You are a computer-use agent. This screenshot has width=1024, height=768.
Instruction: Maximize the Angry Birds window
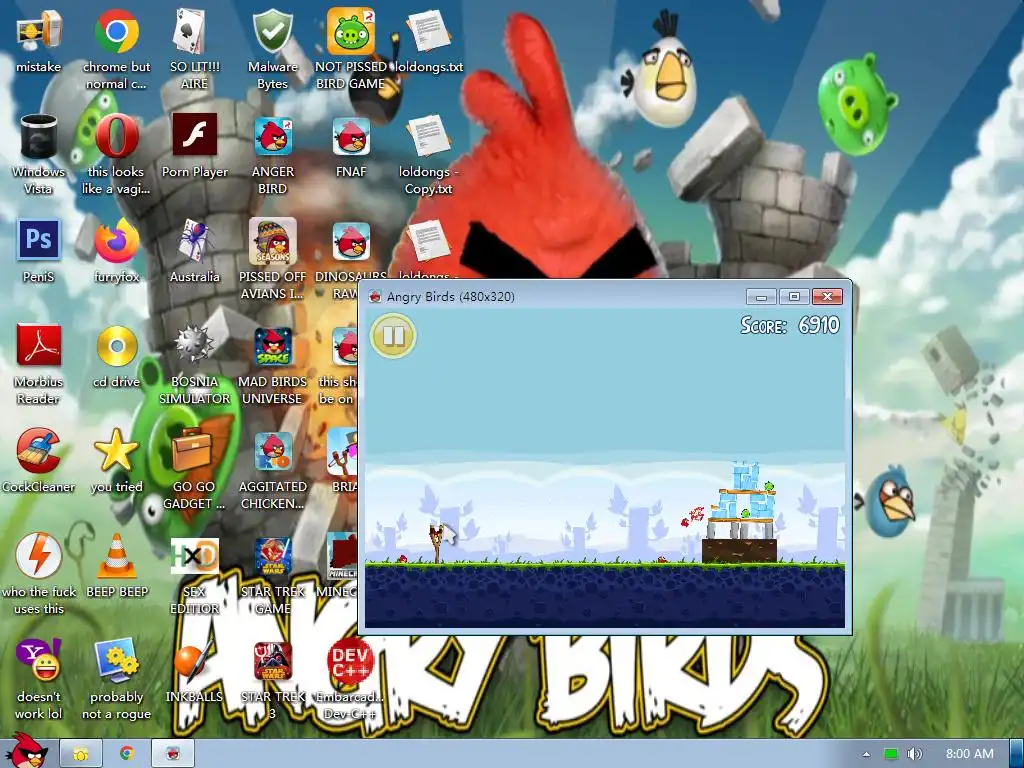click(794, 296)
